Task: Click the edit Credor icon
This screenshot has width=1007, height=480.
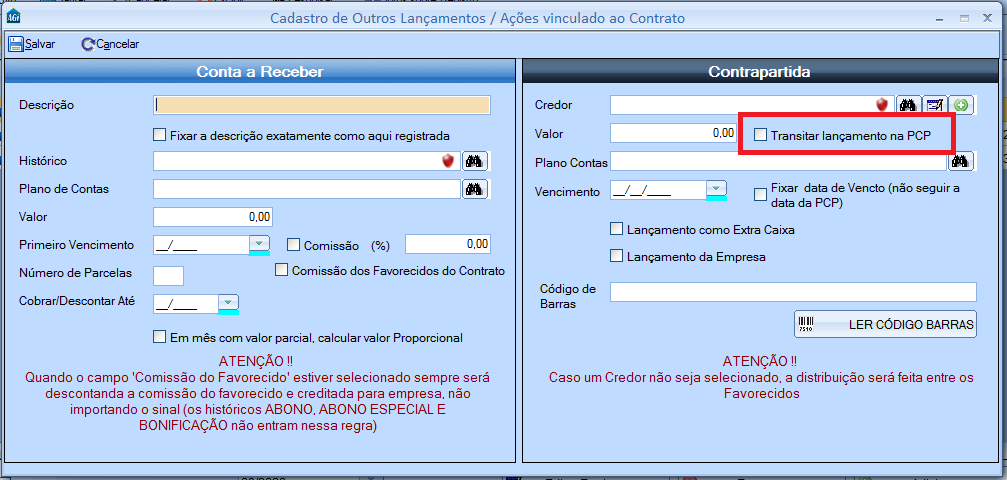Action: [x=935, y=105]
